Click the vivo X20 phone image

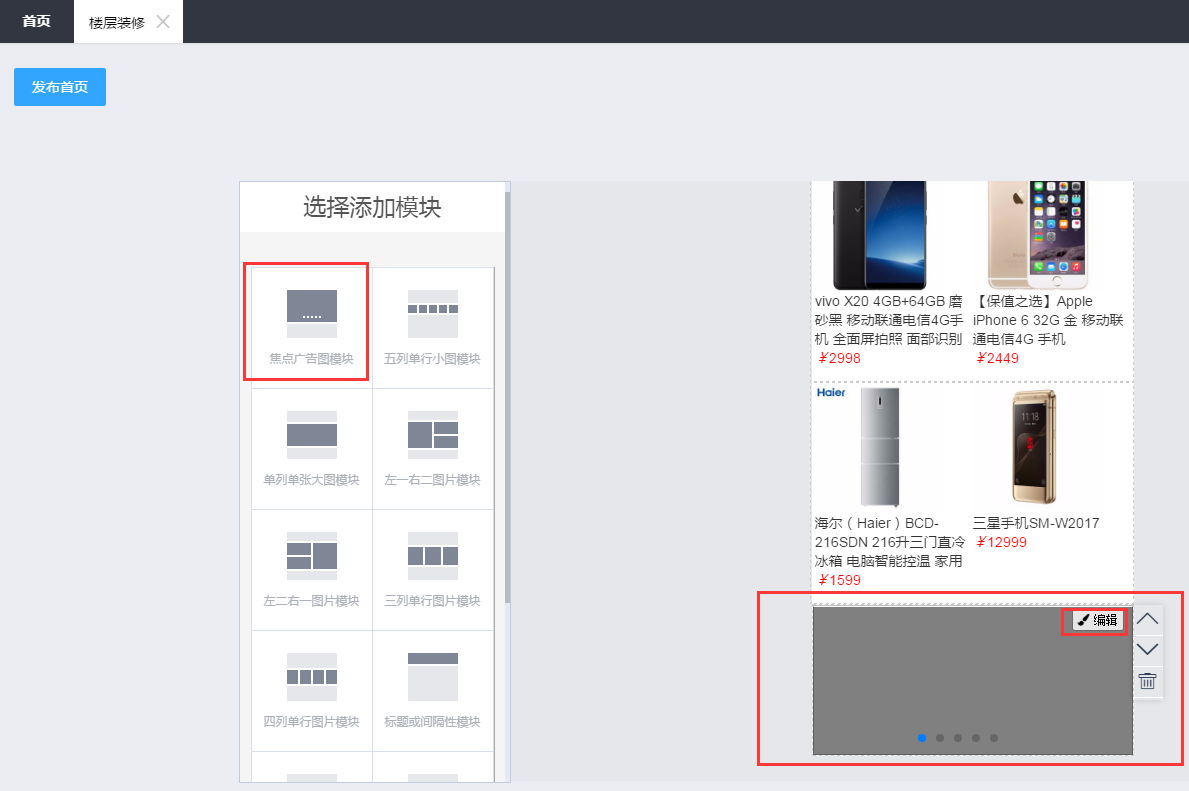pyautogui.click(x=880, y=235)
